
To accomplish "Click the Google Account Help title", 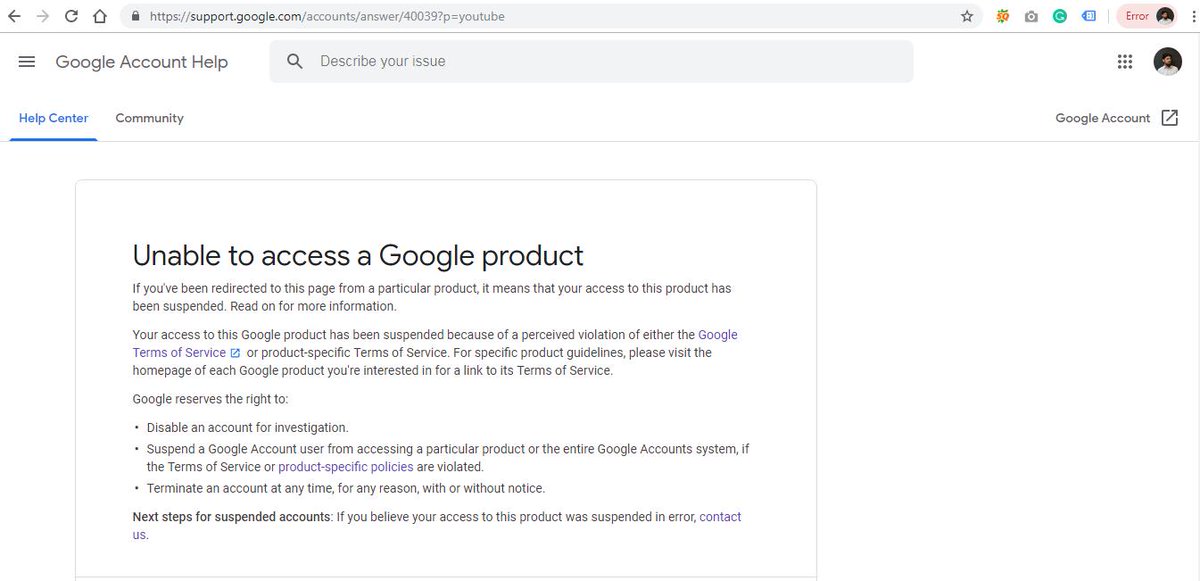I will [142, 62].
